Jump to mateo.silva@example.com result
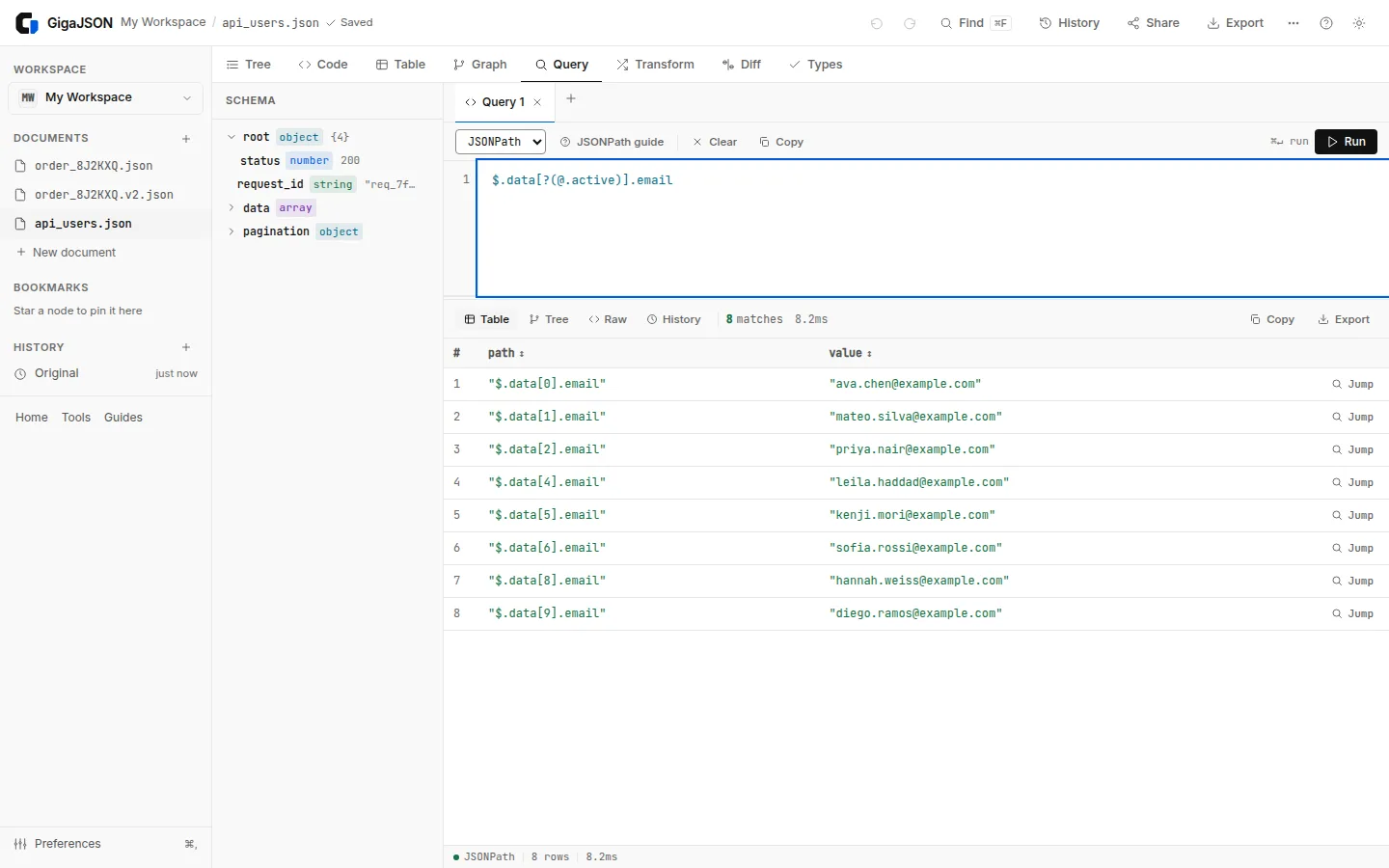 [x=1353, y=417]
